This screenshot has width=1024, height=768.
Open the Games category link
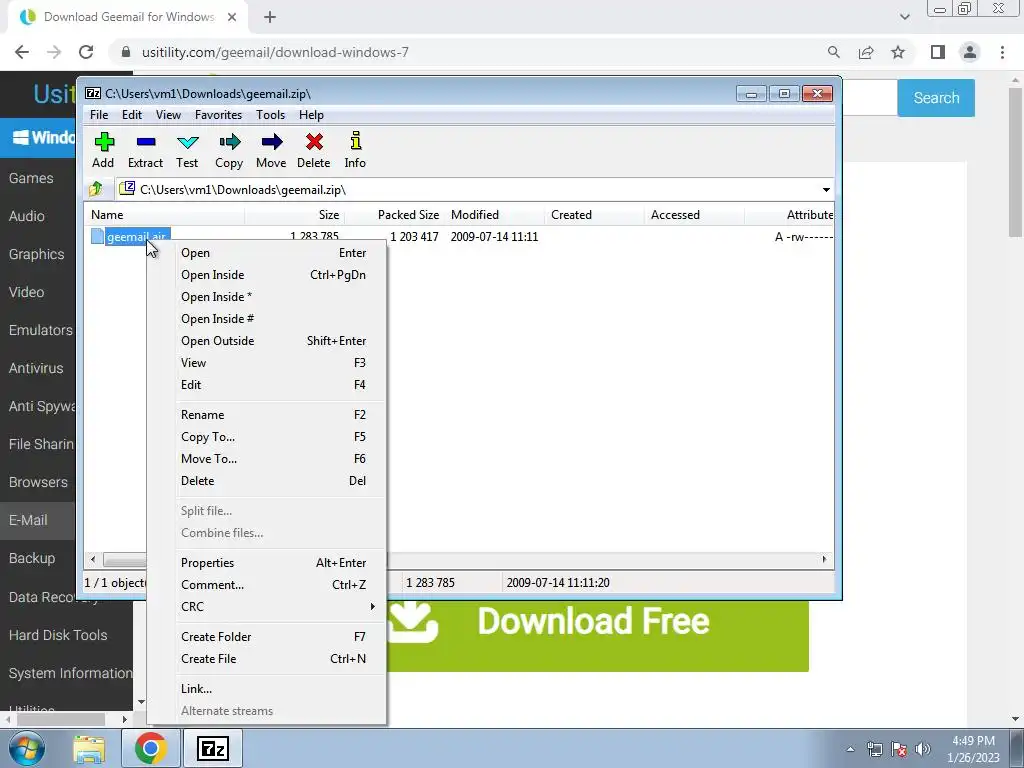31,178
